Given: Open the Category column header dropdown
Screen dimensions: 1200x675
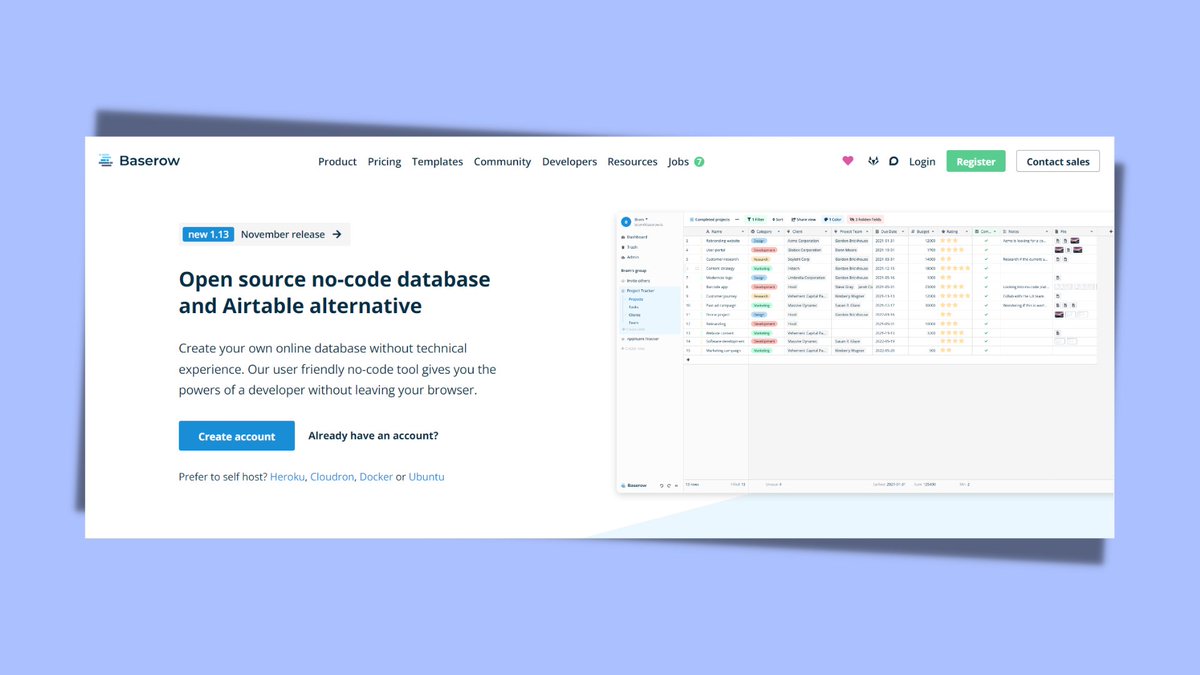Looking at the screenshot, I should point(779,231).
